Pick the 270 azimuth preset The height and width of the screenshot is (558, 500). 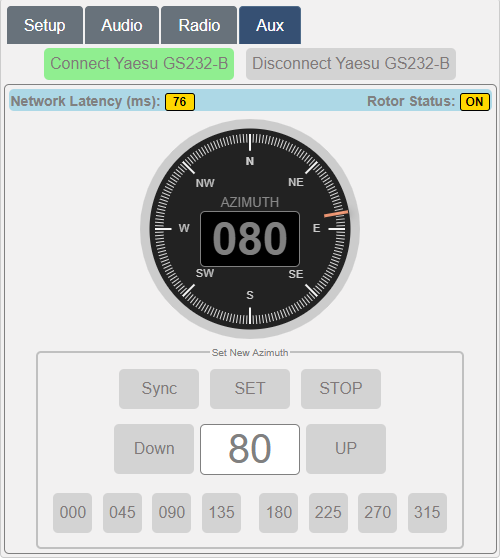[x=378, y=513]
